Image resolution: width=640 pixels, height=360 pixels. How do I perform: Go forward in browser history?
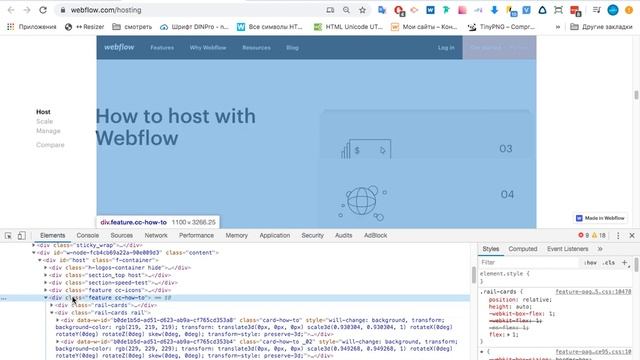(x=27, y=10)
